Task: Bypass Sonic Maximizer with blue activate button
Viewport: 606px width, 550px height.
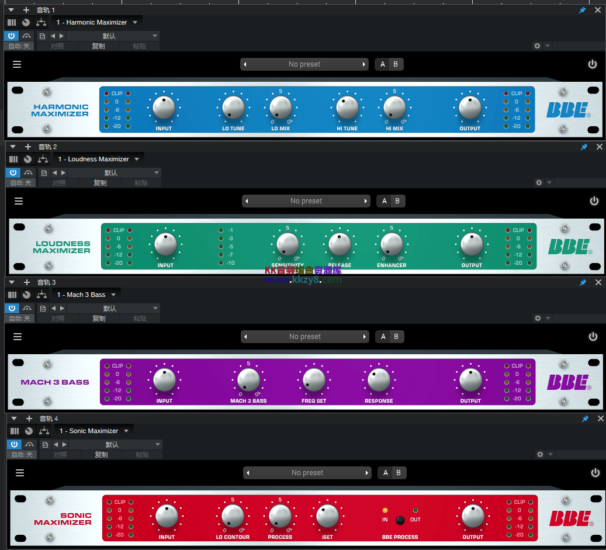Action: [x=14, y=444]
